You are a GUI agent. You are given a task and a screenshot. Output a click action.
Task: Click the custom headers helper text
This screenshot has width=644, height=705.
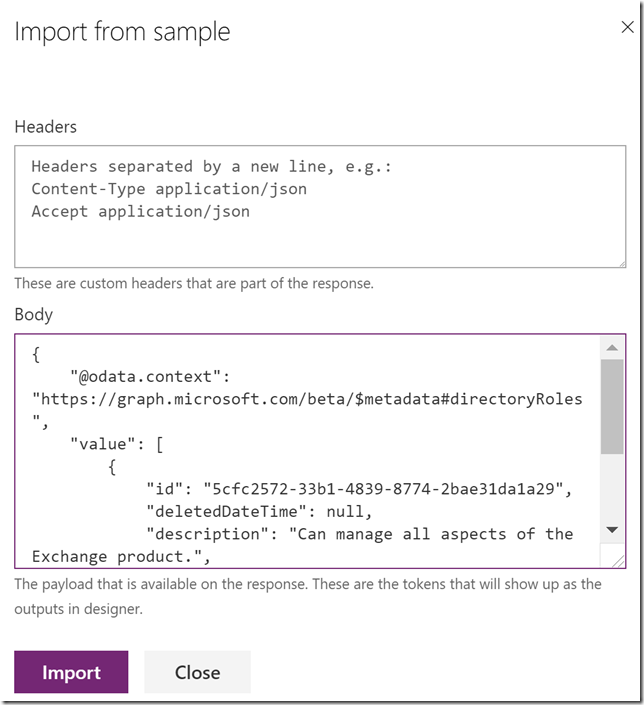pyautogui.click(x=194, y=283)
